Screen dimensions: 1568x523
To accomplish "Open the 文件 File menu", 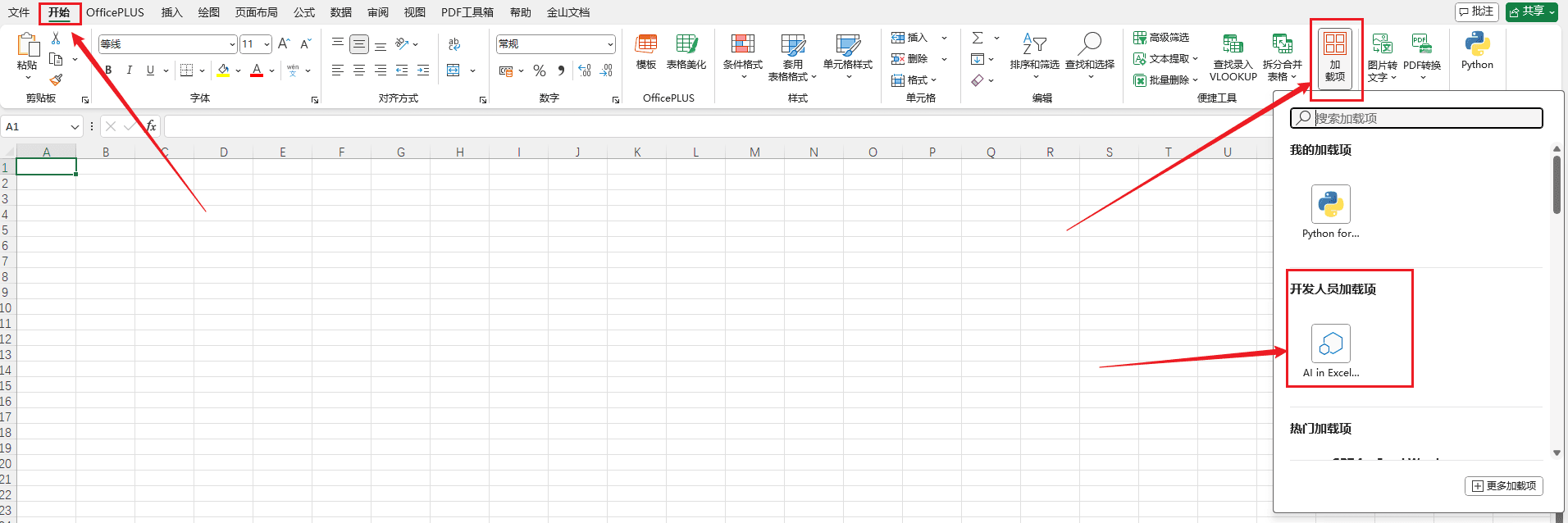I will (x=19, y=12).
